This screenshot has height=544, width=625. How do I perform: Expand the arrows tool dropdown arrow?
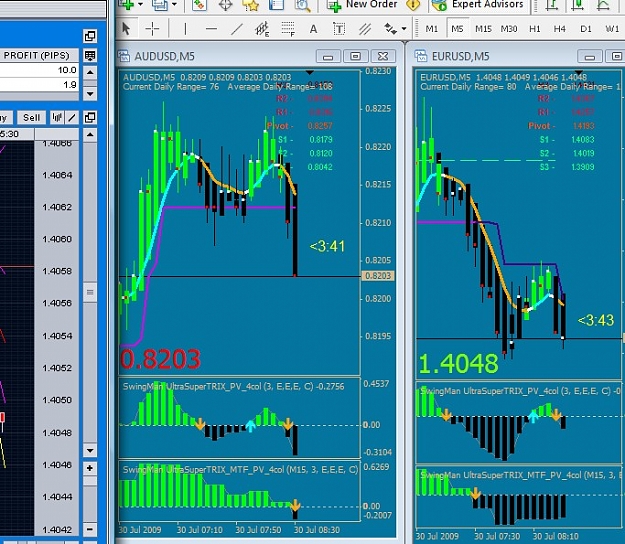click(404, 29)
